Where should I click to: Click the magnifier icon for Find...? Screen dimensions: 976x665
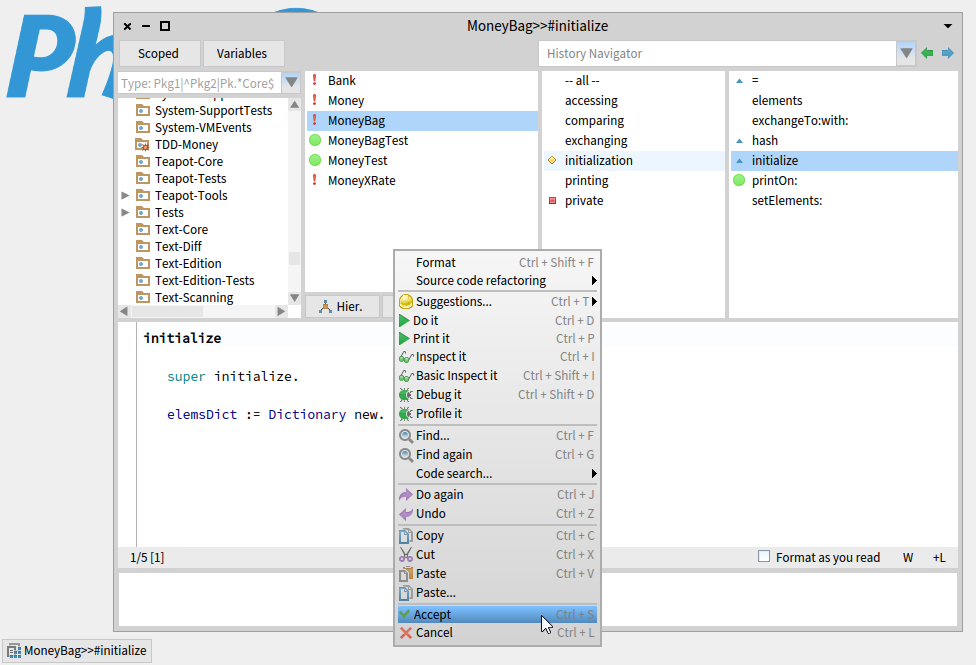pyautogui.click(x=406, y=436)
